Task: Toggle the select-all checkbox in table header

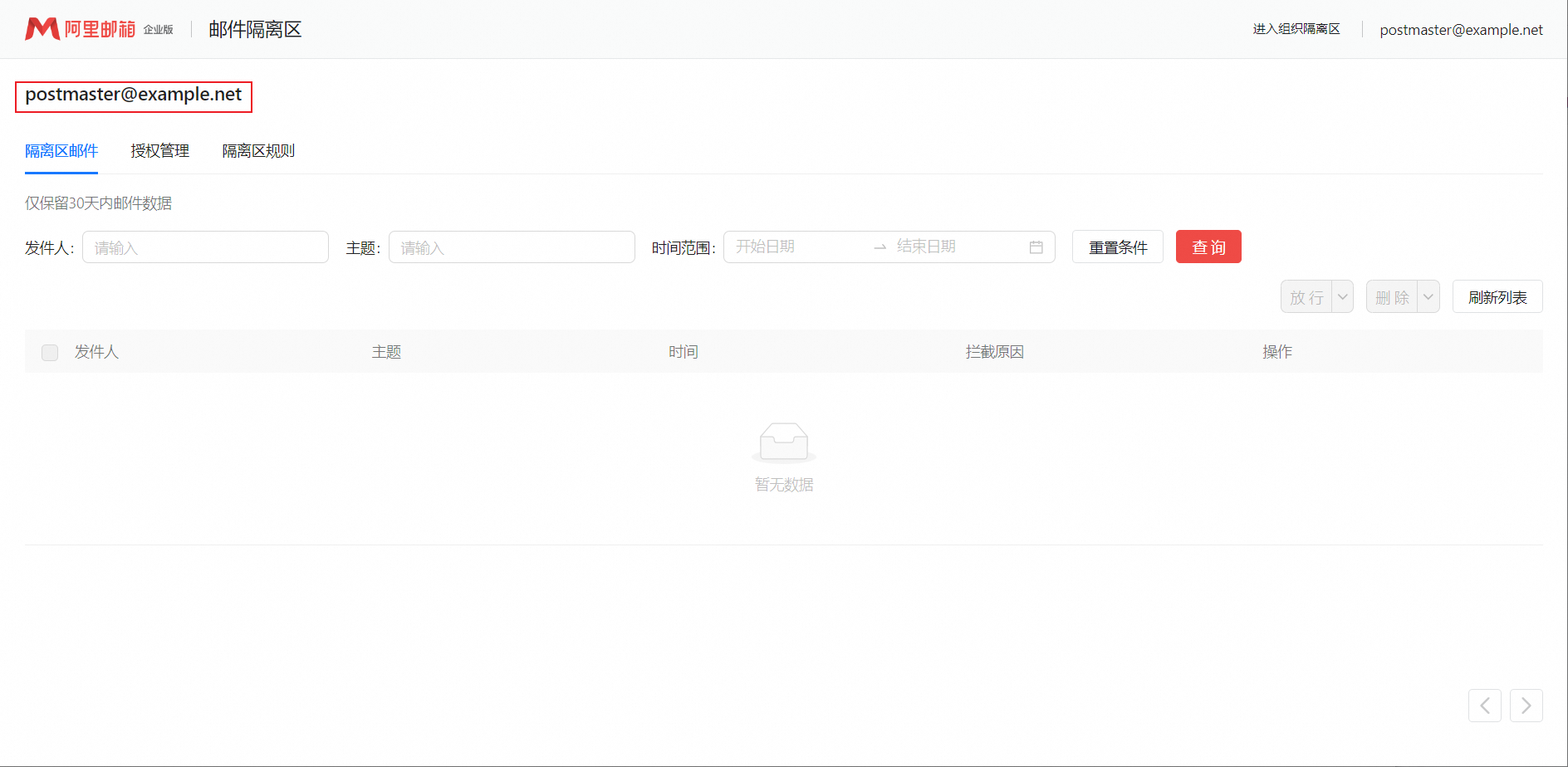Action: (x=50, y=352)
